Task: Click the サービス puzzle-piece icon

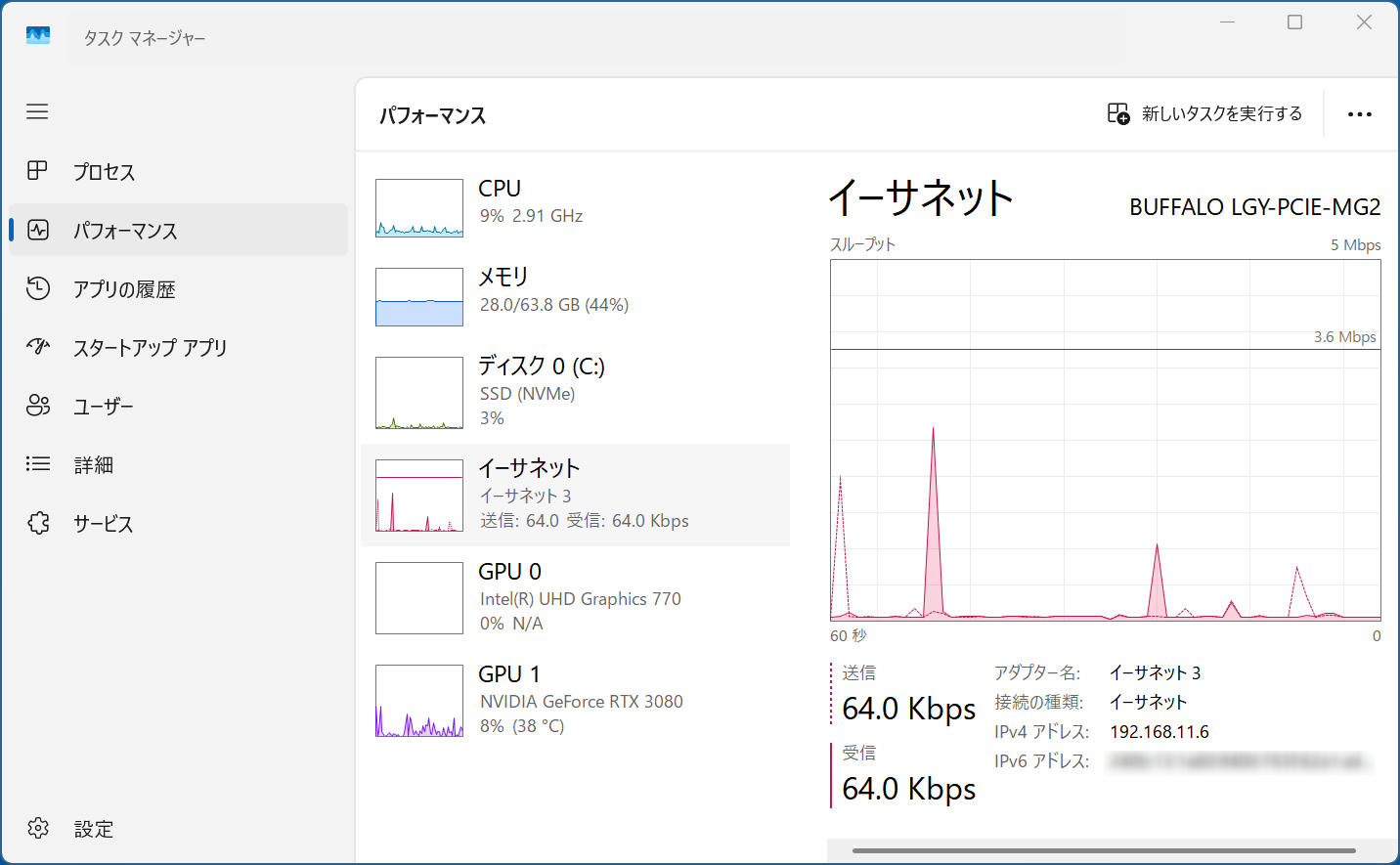Action: pos(38,523)
